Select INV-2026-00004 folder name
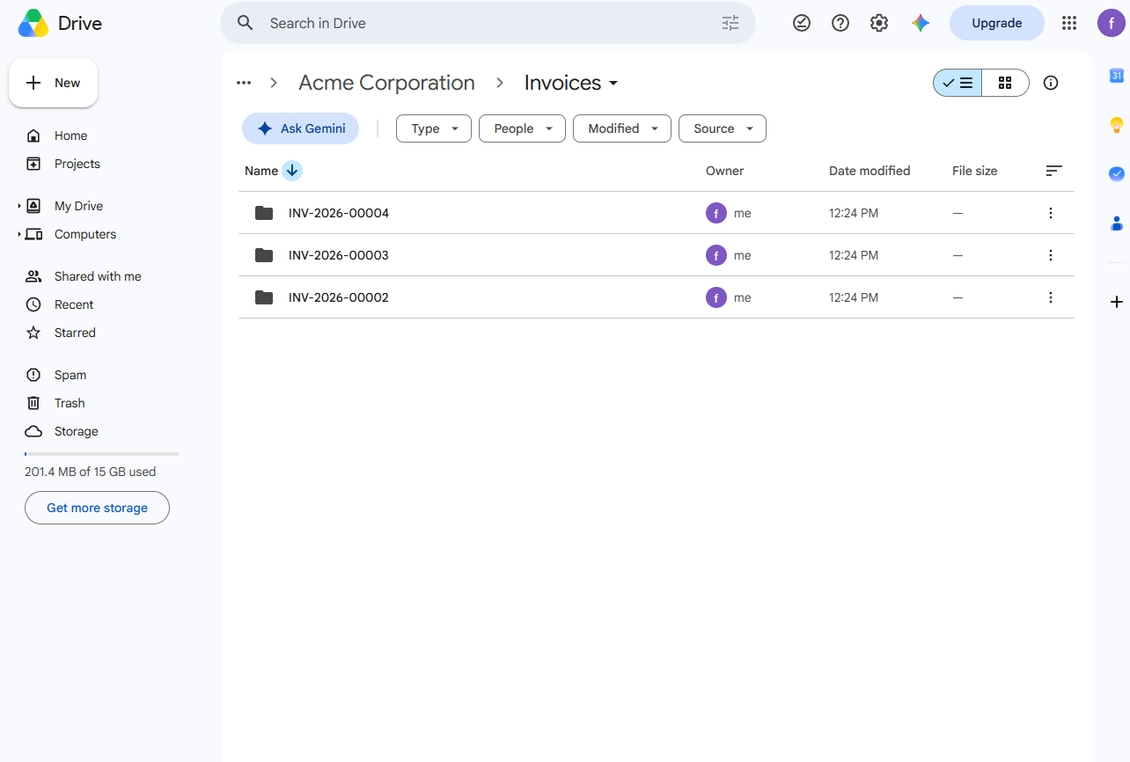Viewport: 1130px width, 762px height. click(x=339, y=213)
